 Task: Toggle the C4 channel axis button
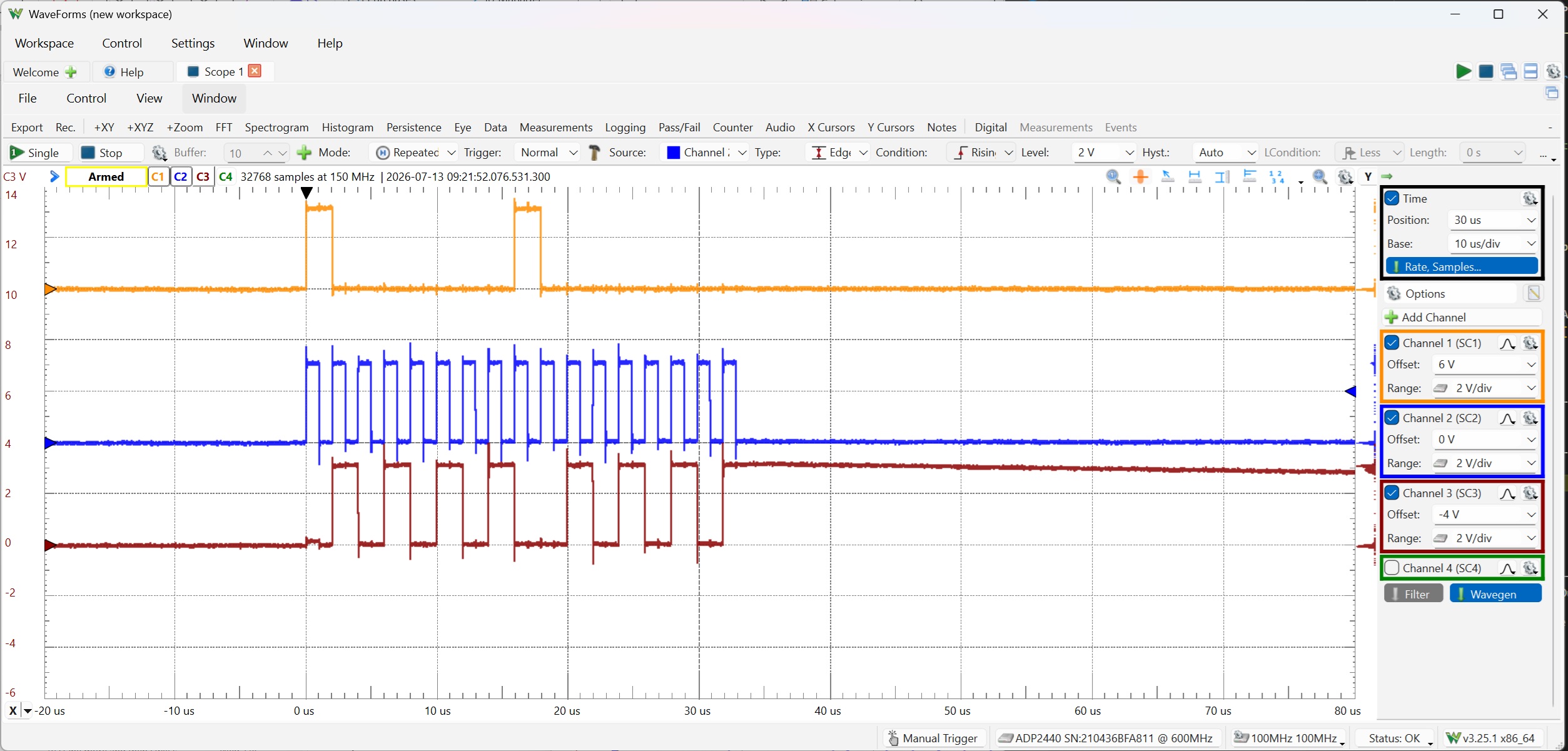pos(226,177)
